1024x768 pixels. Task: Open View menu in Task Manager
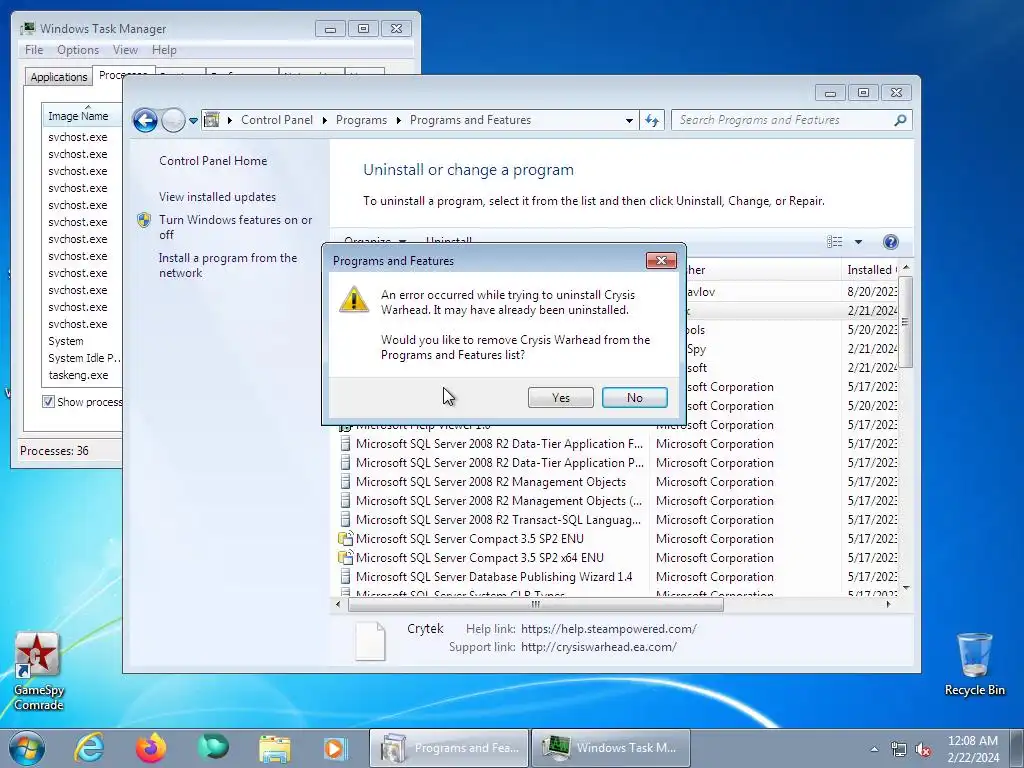pos(125,50)
